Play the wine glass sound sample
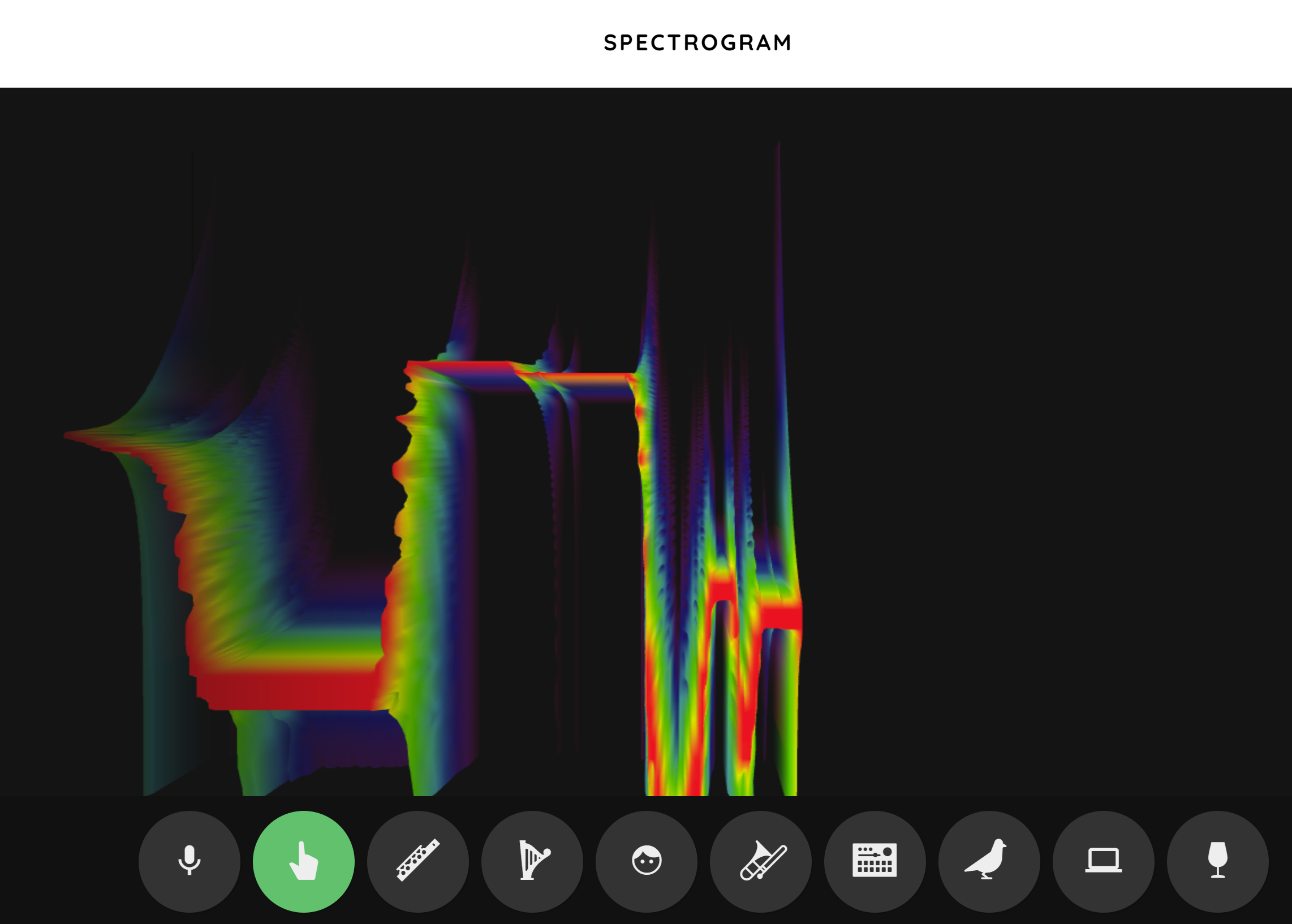Screen dimensions: 1292x924 [1217, 861]
